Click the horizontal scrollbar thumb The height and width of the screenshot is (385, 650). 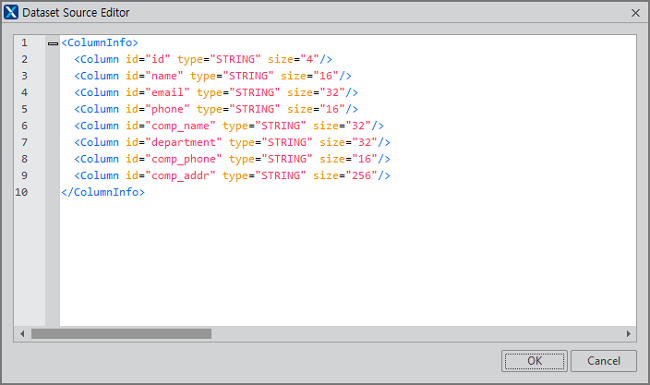tap(121, 334)
